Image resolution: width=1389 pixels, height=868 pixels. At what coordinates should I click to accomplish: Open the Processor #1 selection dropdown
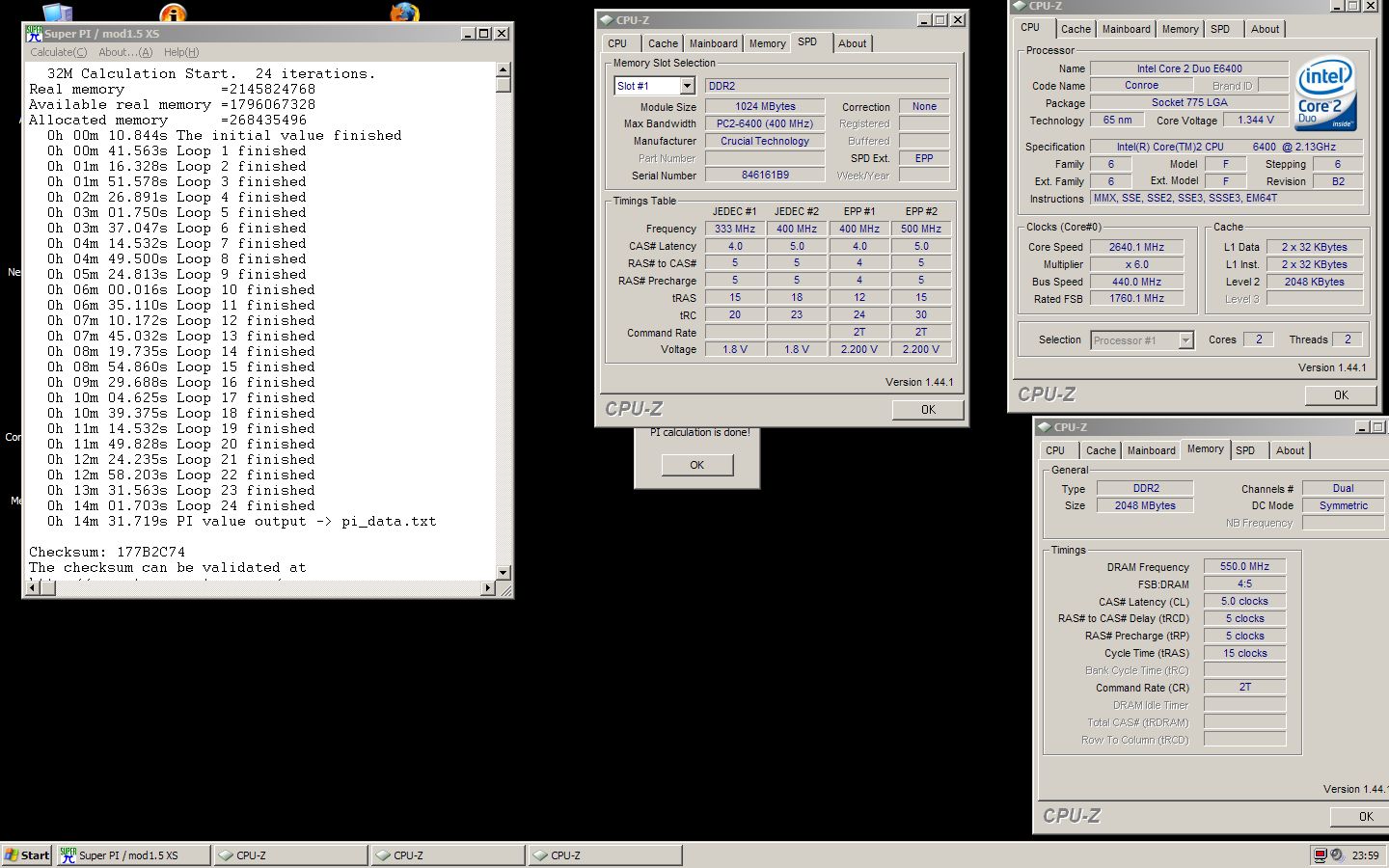pos(1185,339)
